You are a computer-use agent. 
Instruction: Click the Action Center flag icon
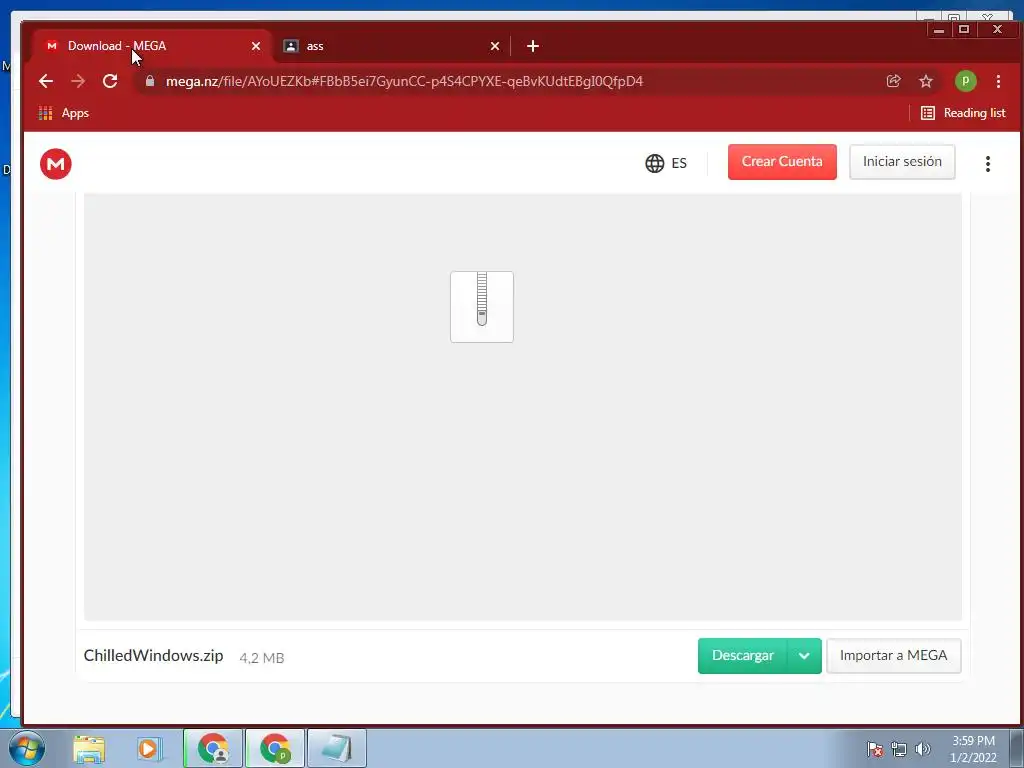tap(875, 749)
